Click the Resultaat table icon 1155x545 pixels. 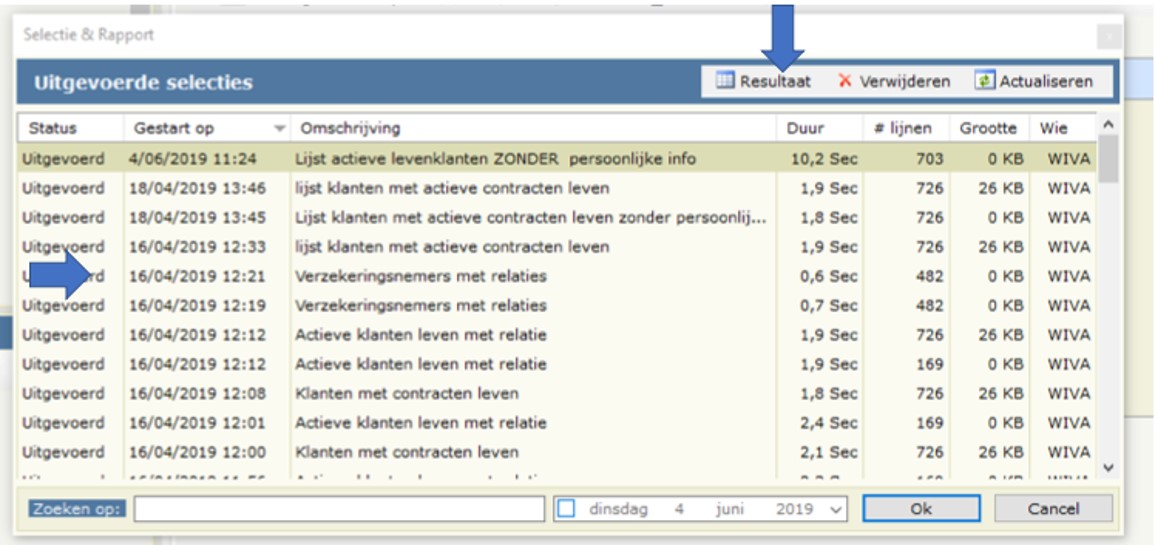(725, 82)
